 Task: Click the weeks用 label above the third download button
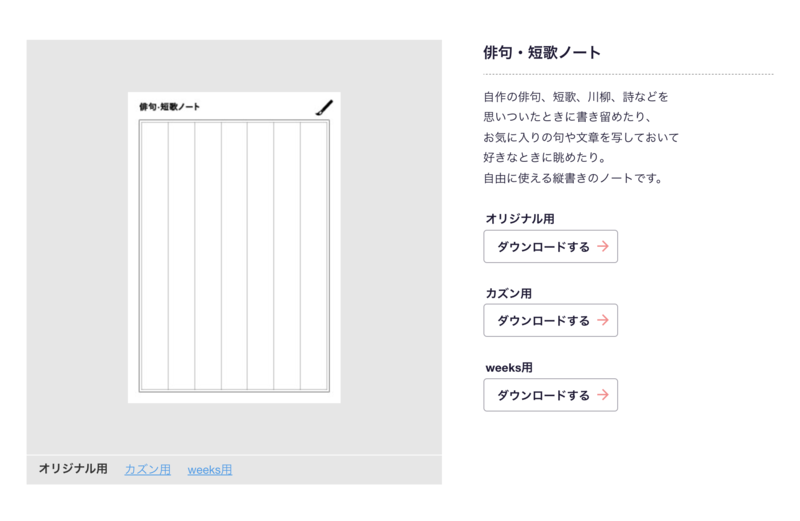509,367
